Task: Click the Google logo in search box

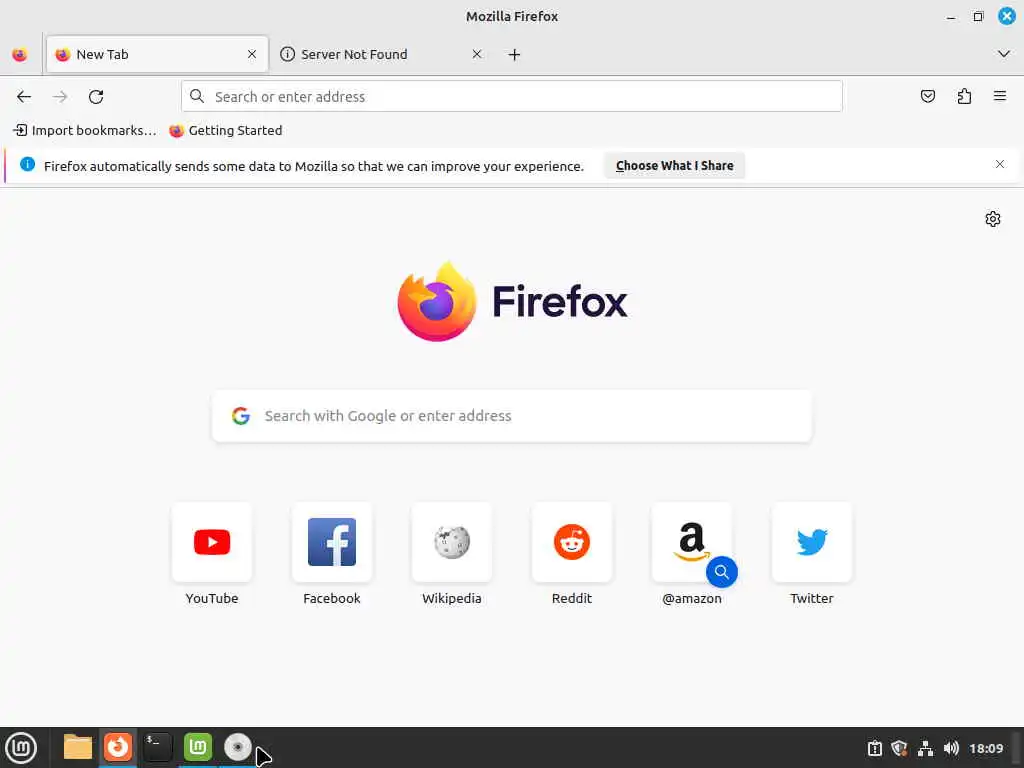Action: tap(241, 416)
